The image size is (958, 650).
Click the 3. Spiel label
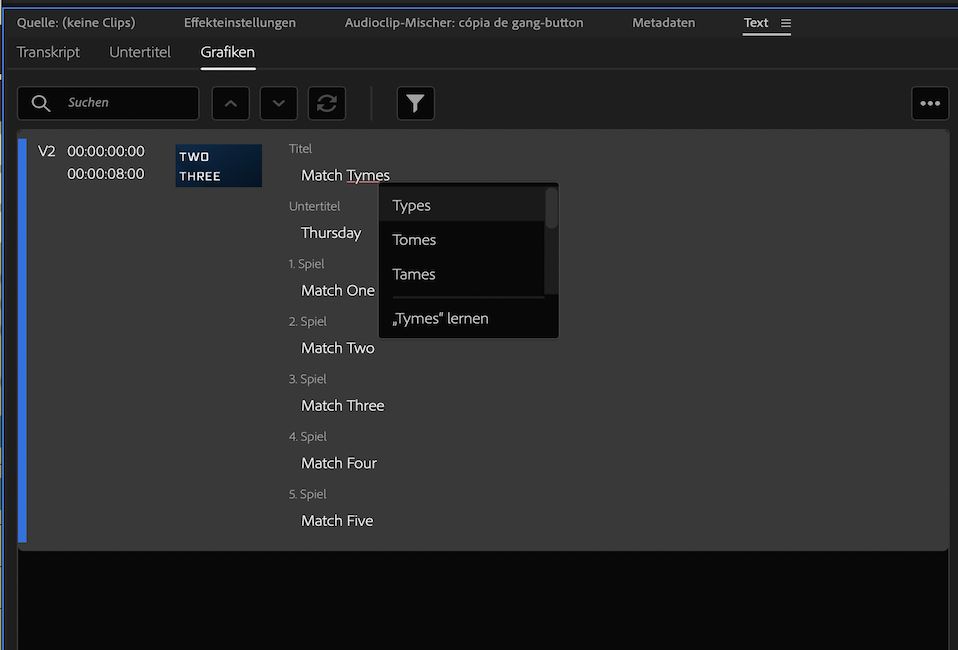(x=307, y=379)
